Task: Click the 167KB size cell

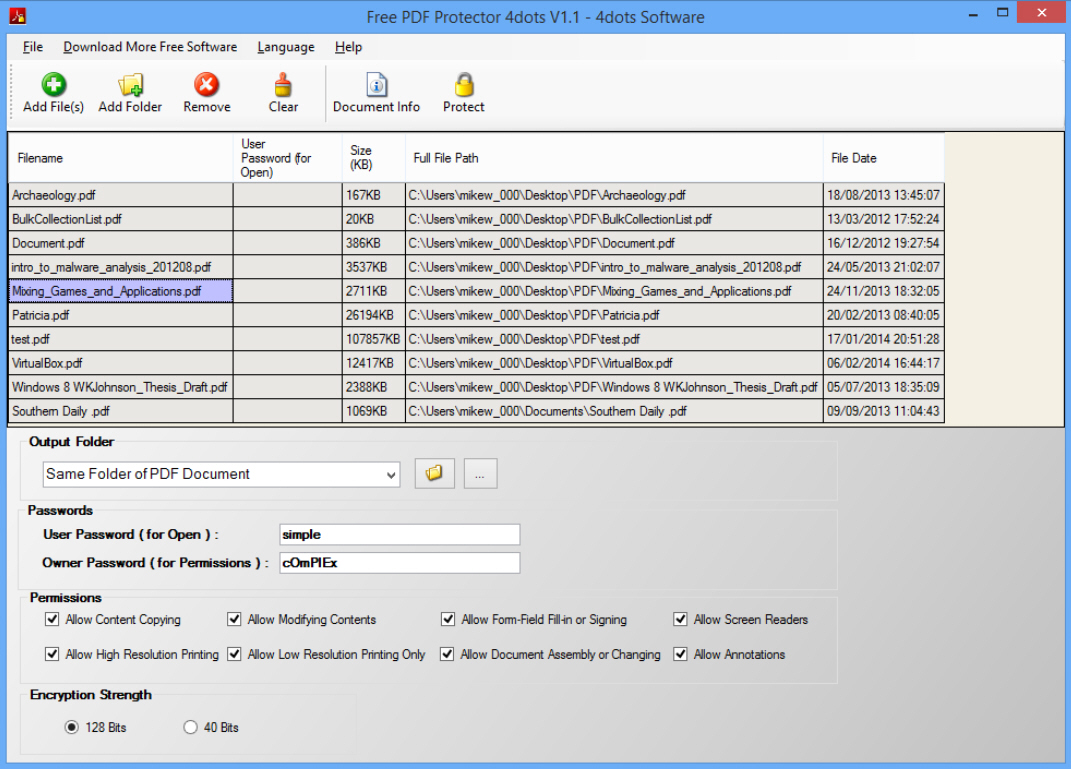Action: (374, 195)
